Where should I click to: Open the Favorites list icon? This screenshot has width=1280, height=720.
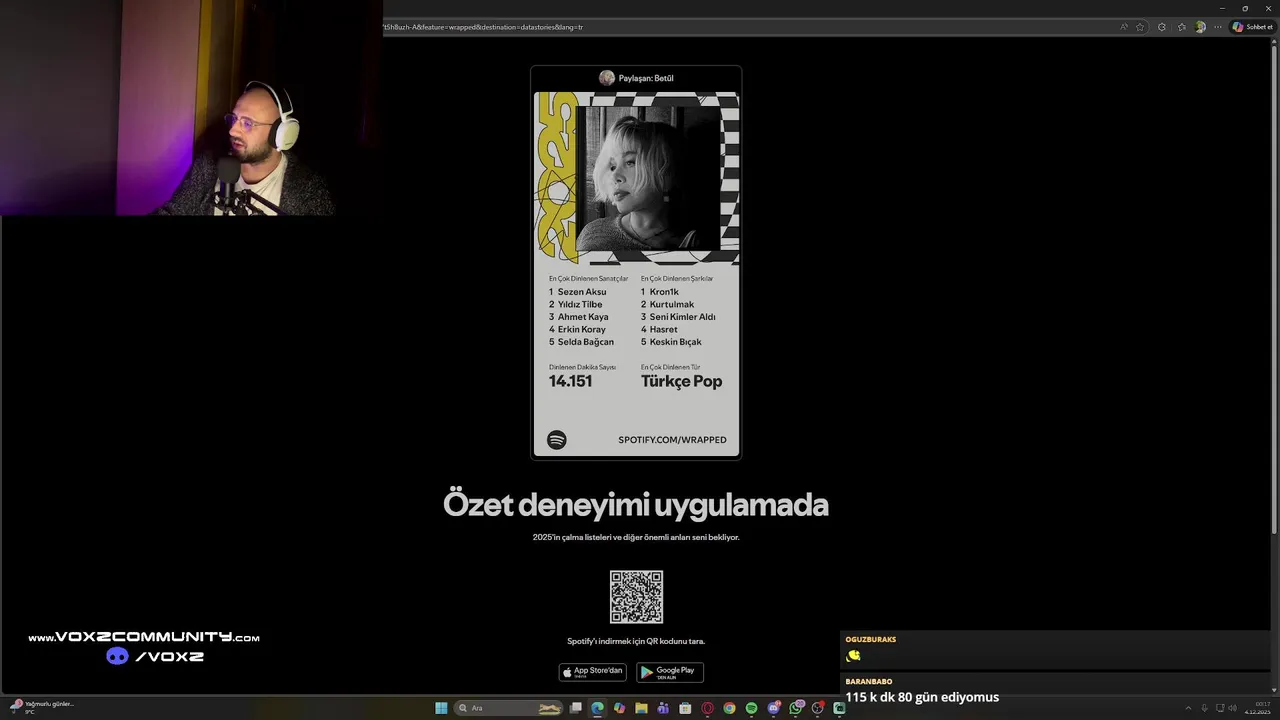click(1182, 27)
